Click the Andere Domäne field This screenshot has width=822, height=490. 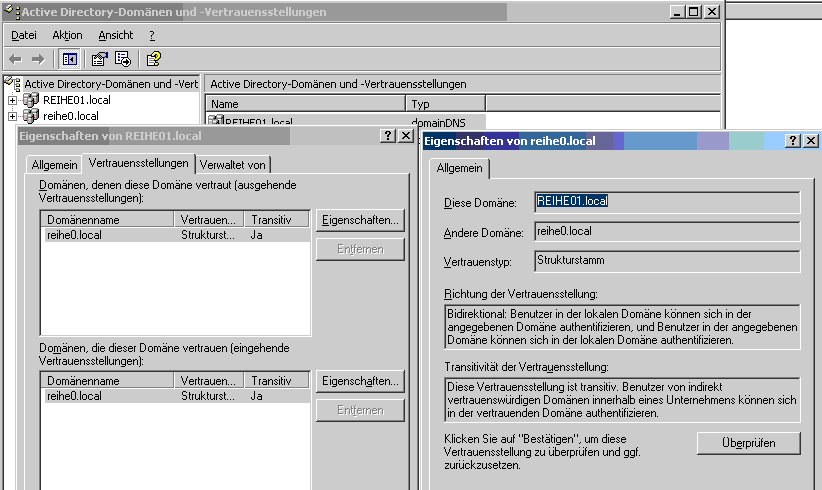coord(667,231)
